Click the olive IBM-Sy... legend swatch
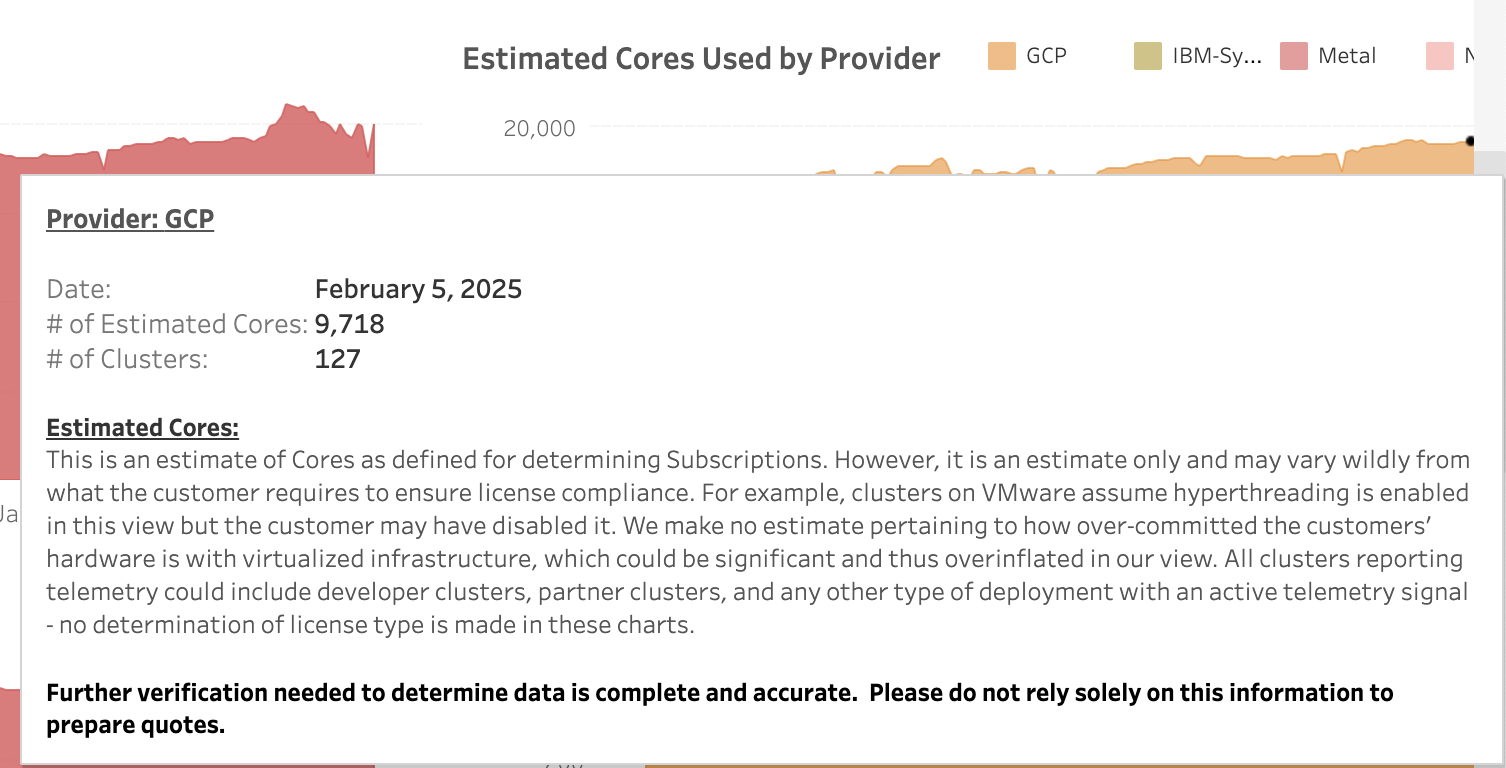1506x768 pixels. (x=1148, y=56)
